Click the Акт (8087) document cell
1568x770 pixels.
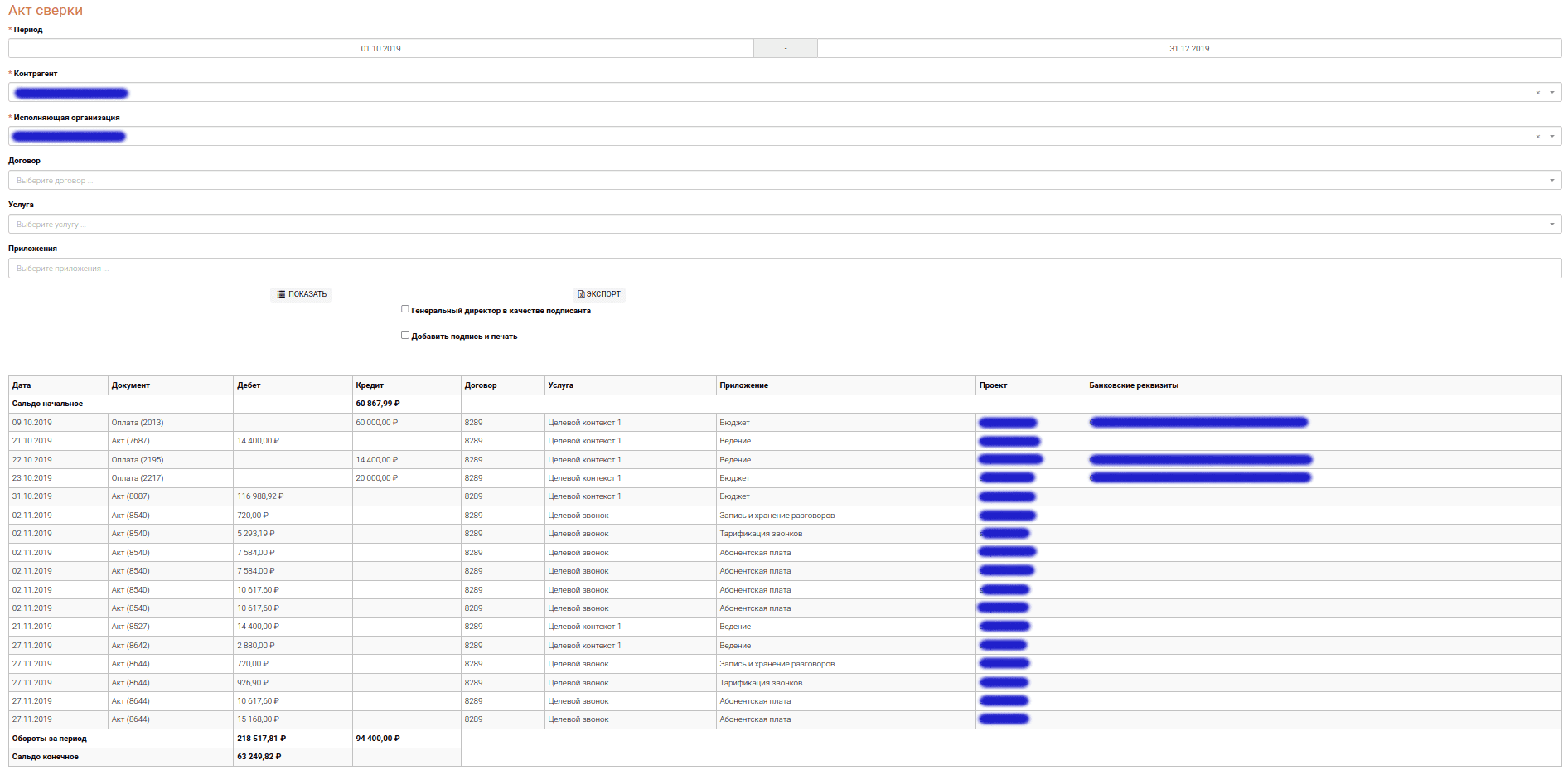(131, 496)
